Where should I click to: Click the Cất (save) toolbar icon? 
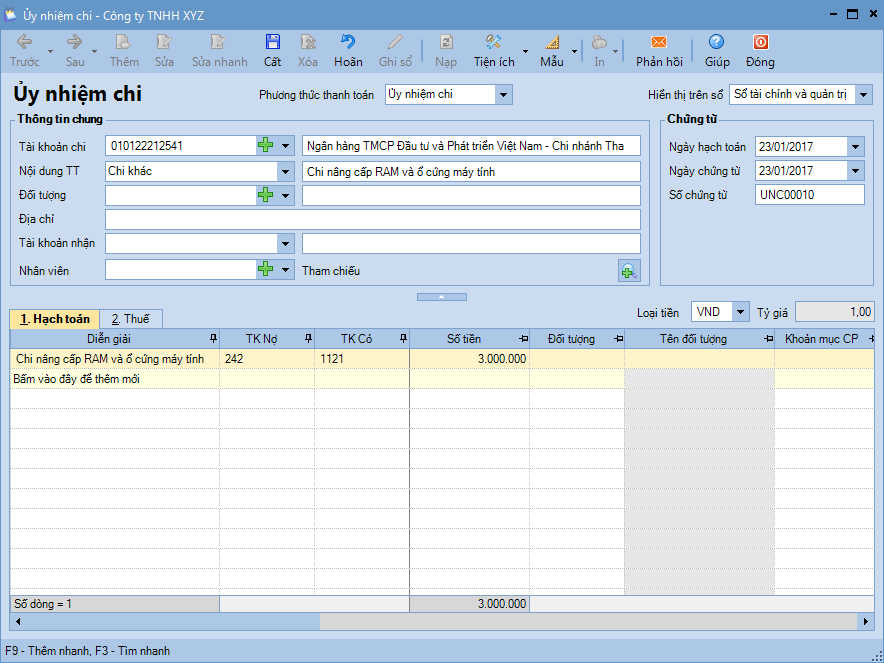point(272,50)
